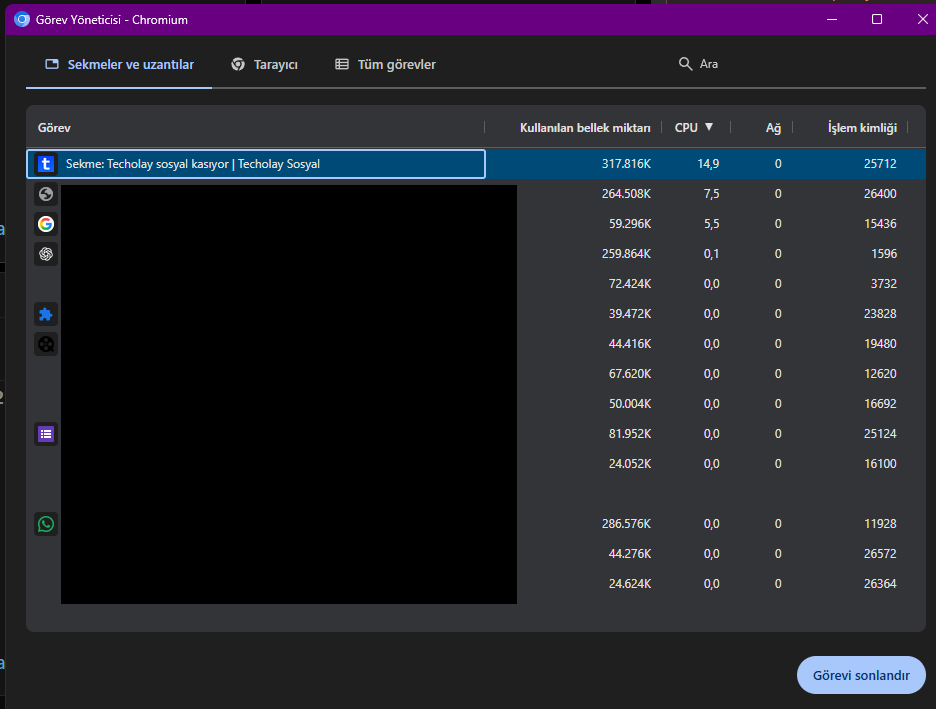Image resolution: width=936 pixels, height=709 pixels.
Task: Maximize the Görev Yöneticisi window
Action: point(877,19)
